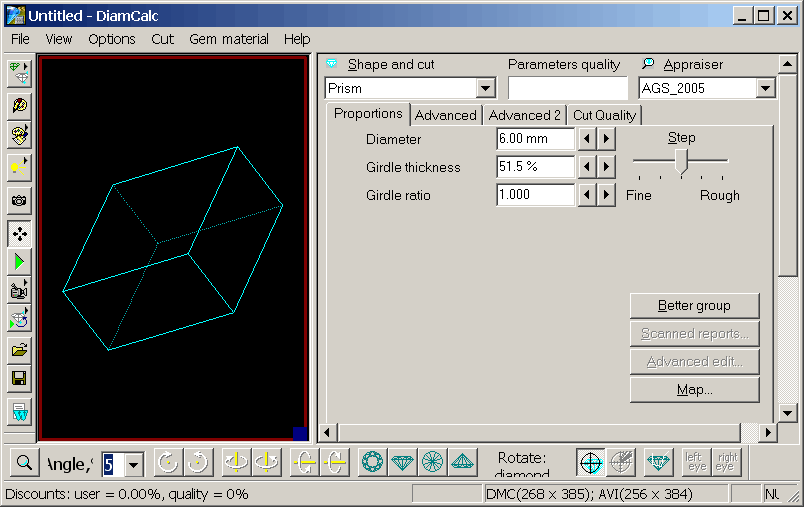Image resolution: width=804 pixels, height=507 pixels.
Task: Toggle the right eye view button
Action: (726, 463)
